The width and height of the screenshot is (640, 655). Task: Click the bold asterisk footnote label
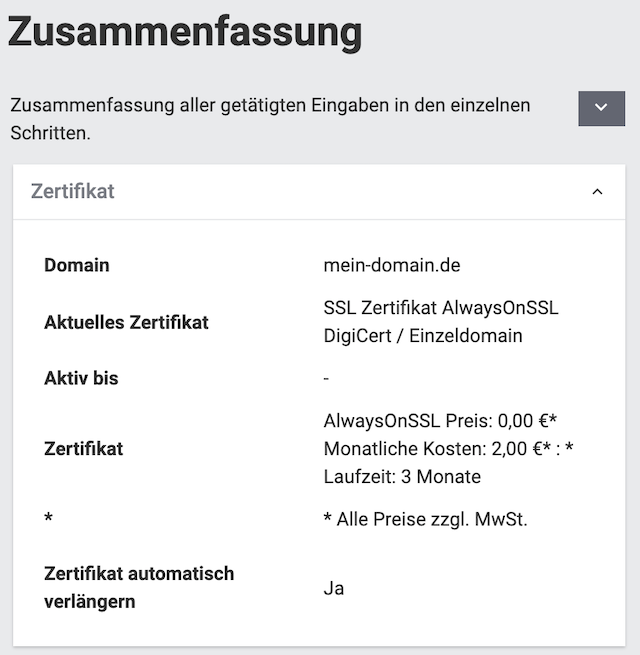pyautogui.click(x=48, y=520)
